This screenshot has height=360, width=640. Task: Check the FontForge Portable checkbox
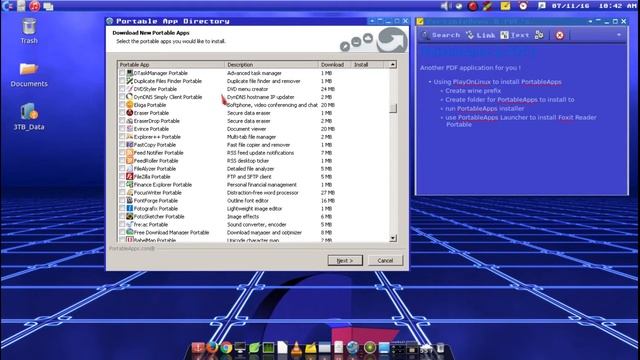coord(122,201)
